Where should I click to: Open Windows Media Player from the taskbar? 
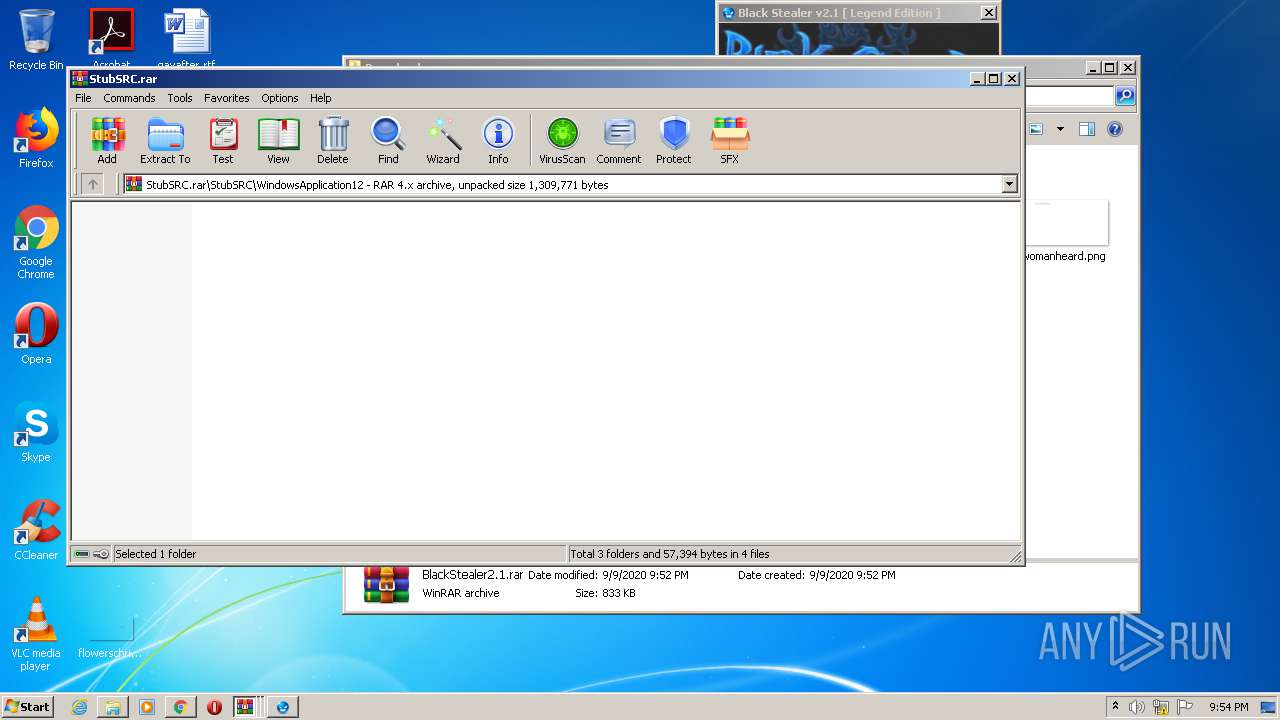point(147,707)
